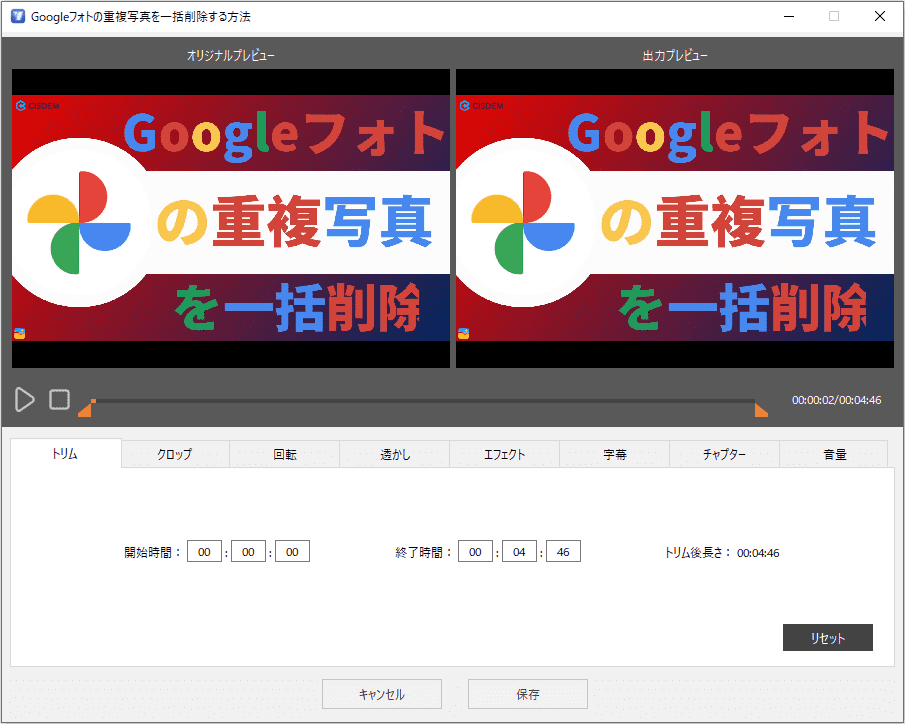Open the 音量 volume tab

click(834, 454)
